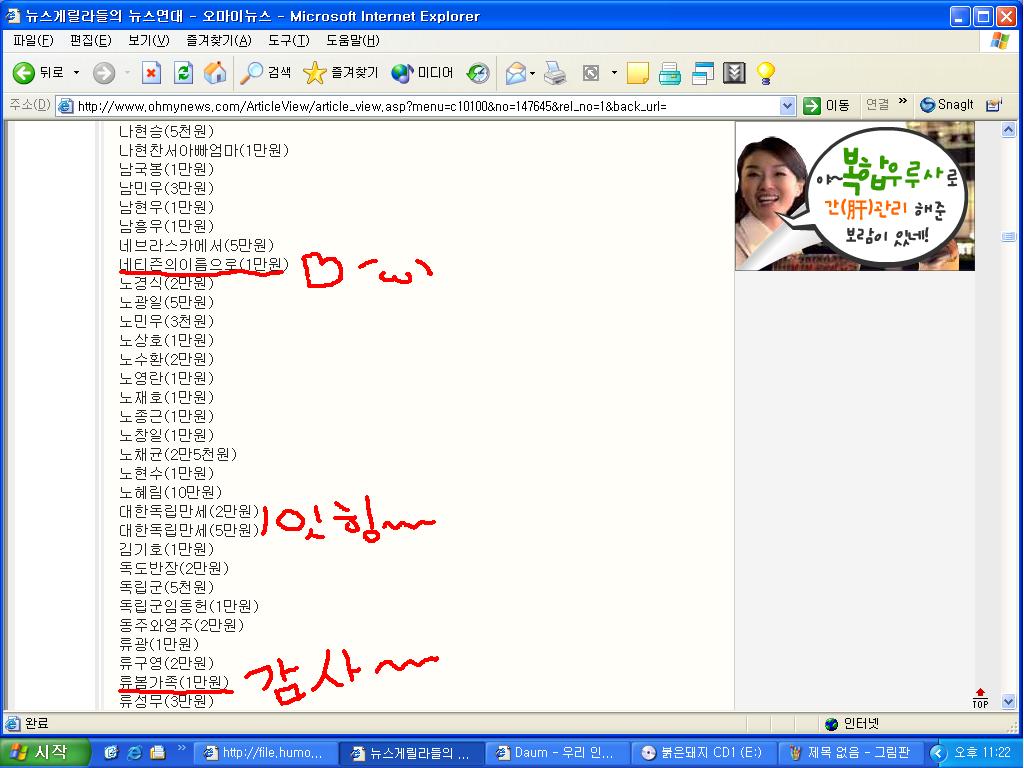Refresh the page with the green arrows icon
The image size is (1024, 768).
pyautogui.click(x=184, y=72)
